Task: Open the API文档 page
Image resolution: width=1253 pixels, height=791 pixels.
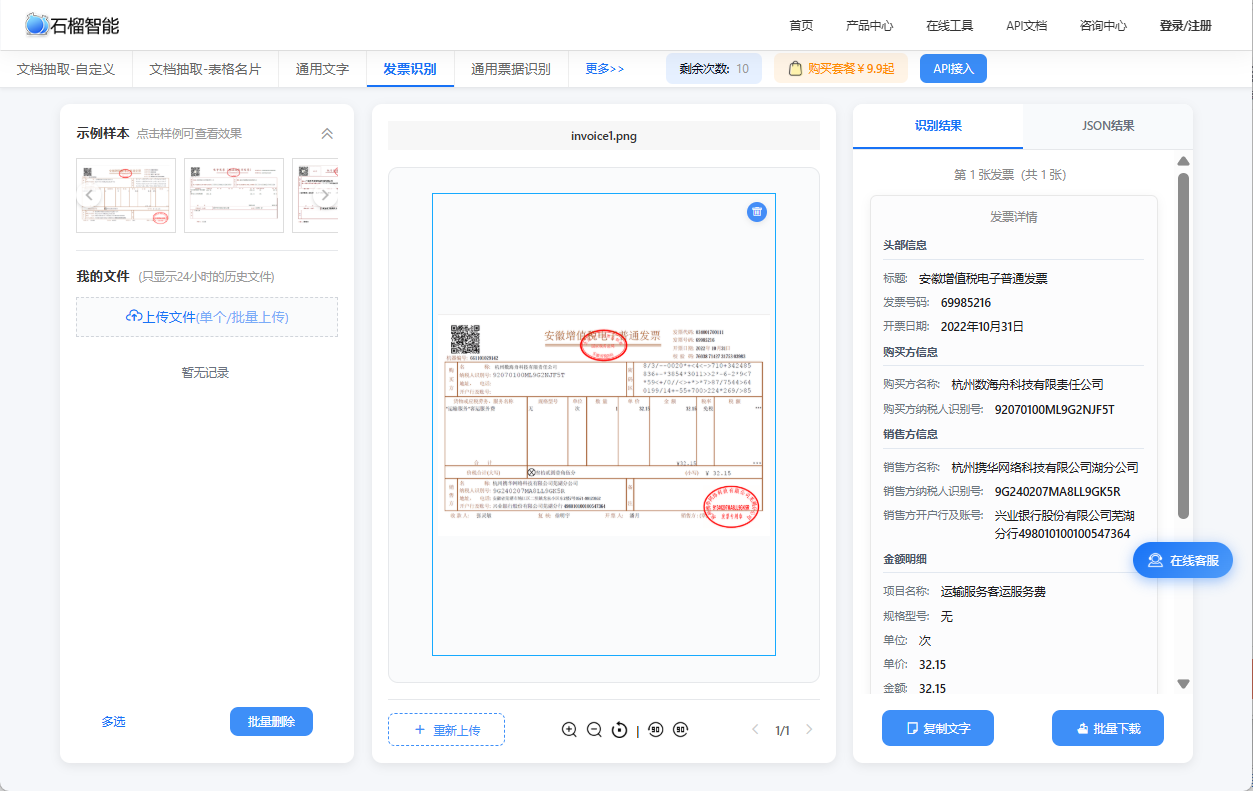Action: click(x=1026, y=26)
